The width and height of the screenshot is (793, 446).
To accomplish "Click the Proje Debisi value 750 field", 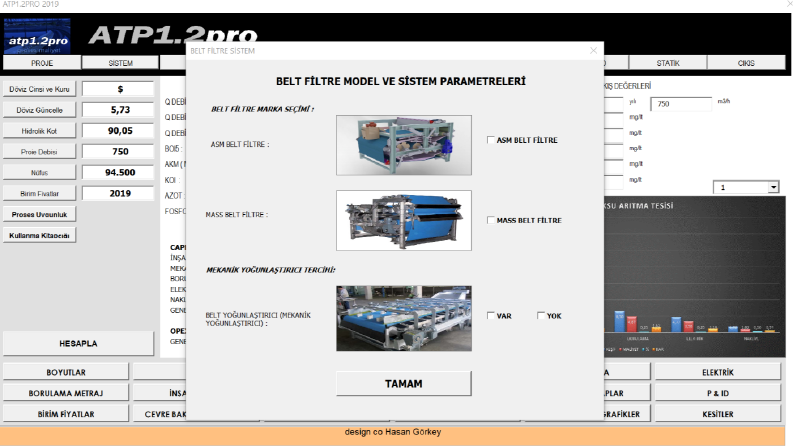I will [x=118, y=151].
